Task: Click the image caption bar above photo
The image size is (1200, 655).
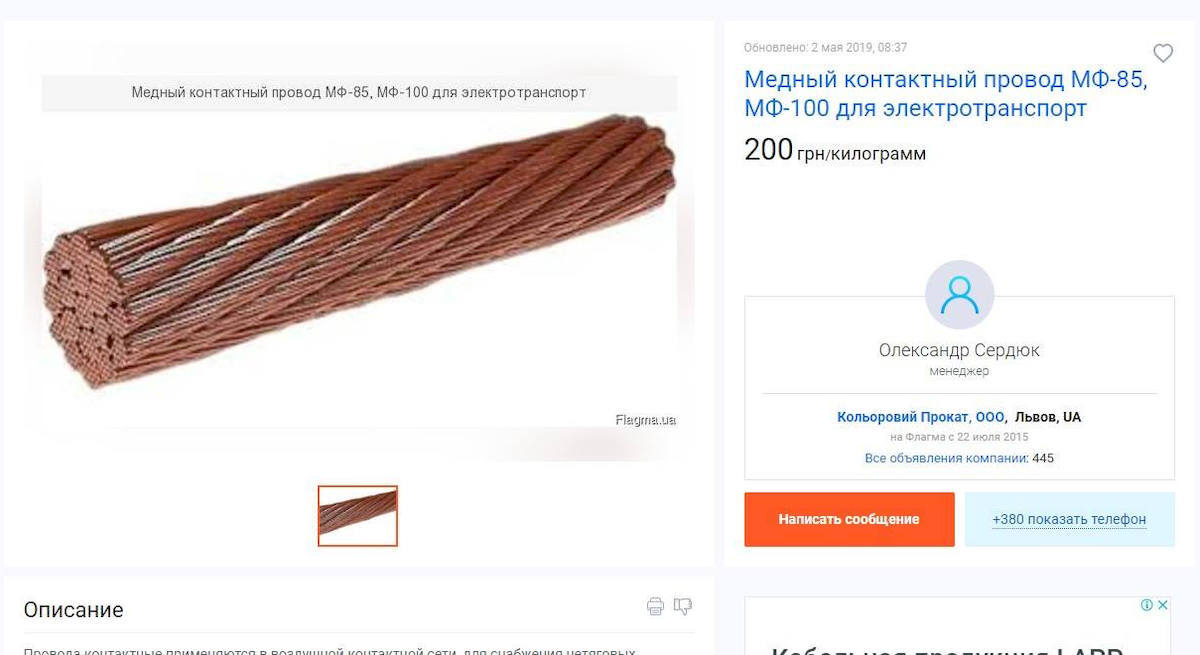Action: click(x=359, y=93)
